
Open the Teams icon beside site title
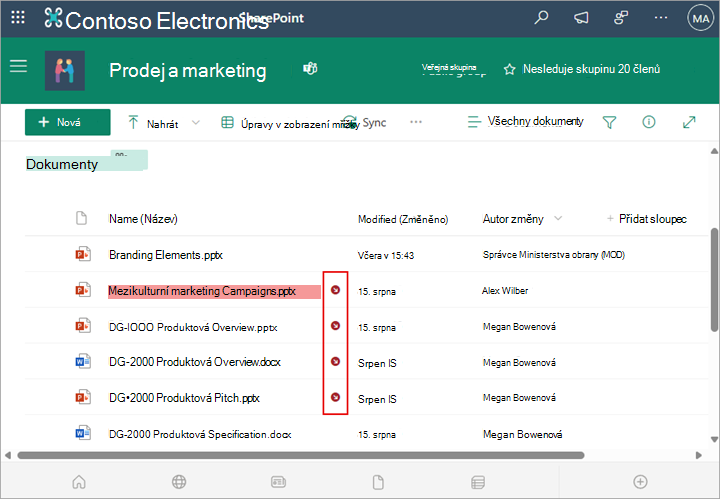310,69
